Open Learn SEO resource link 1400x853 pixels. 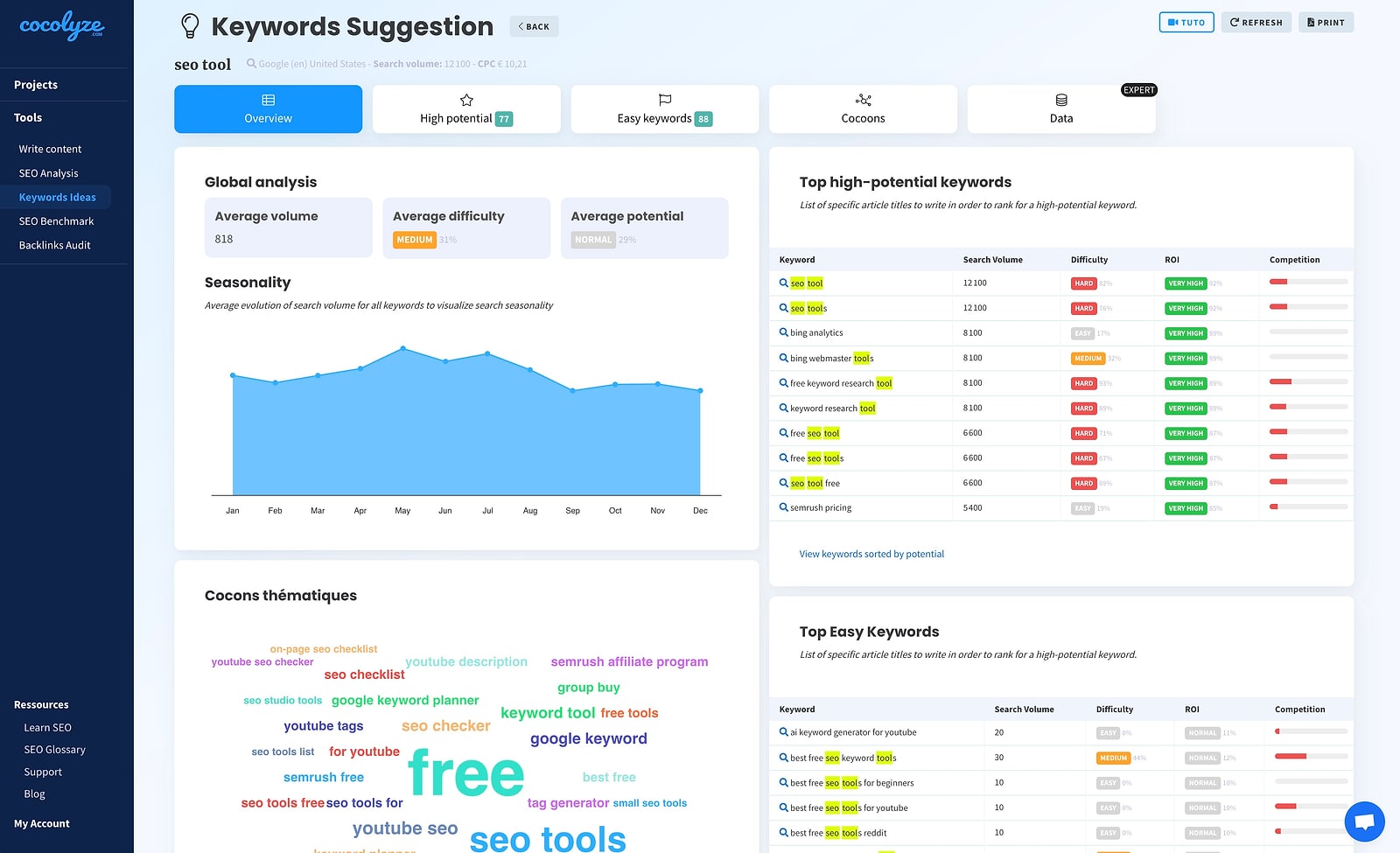click(x=47, y=727)
